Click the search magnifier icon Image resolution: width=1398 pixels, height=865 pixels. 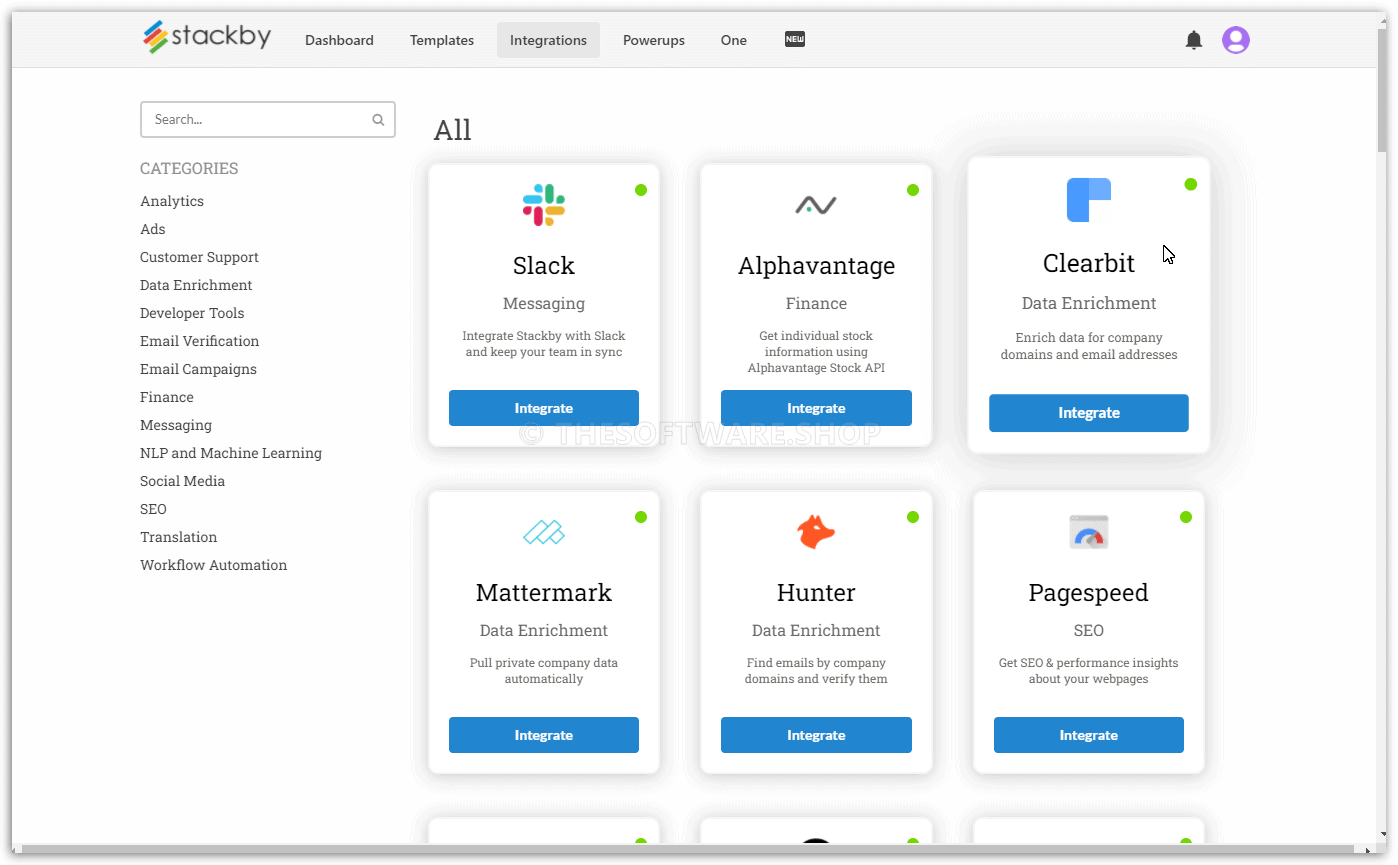coord(378,119)
